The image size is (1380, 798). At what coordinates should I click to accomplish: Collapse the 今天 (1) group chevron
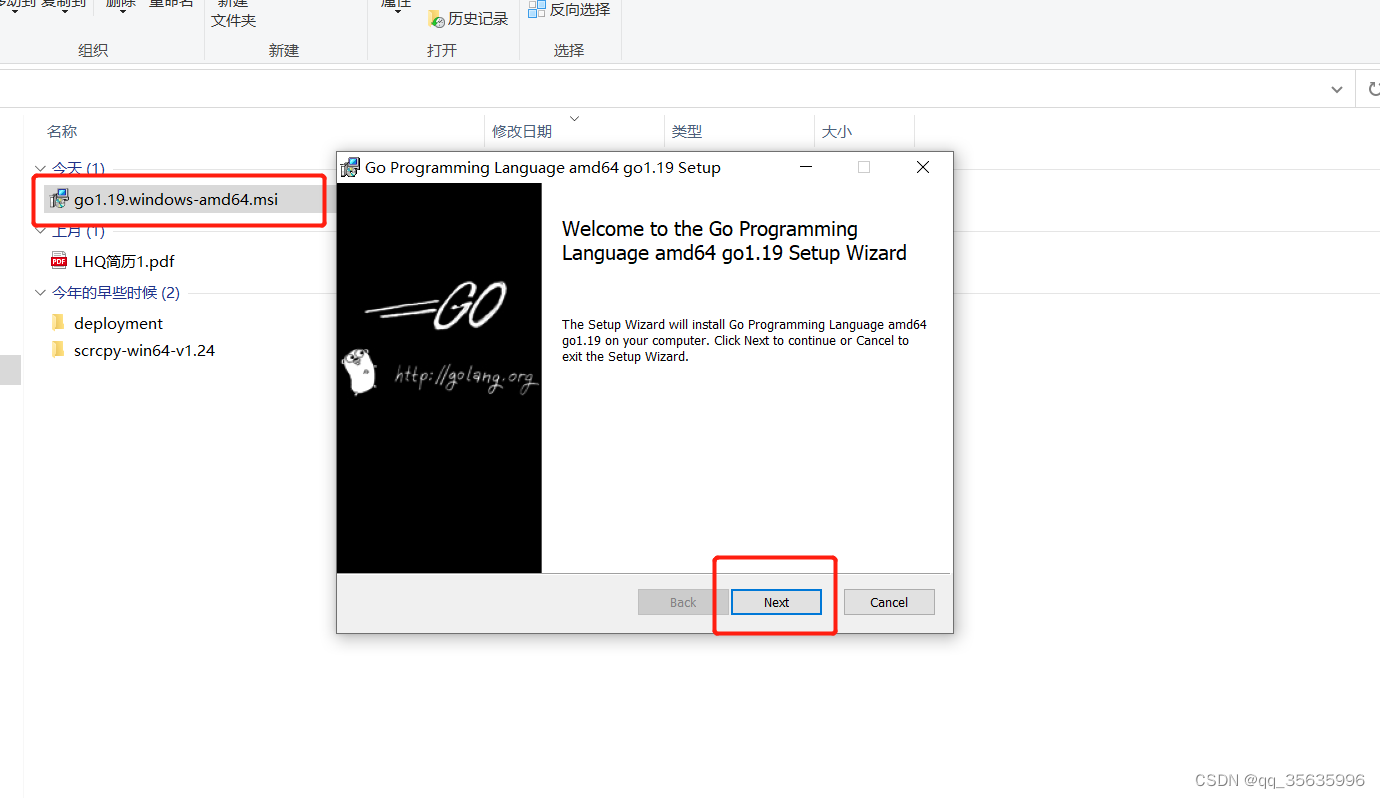[40, 169]
